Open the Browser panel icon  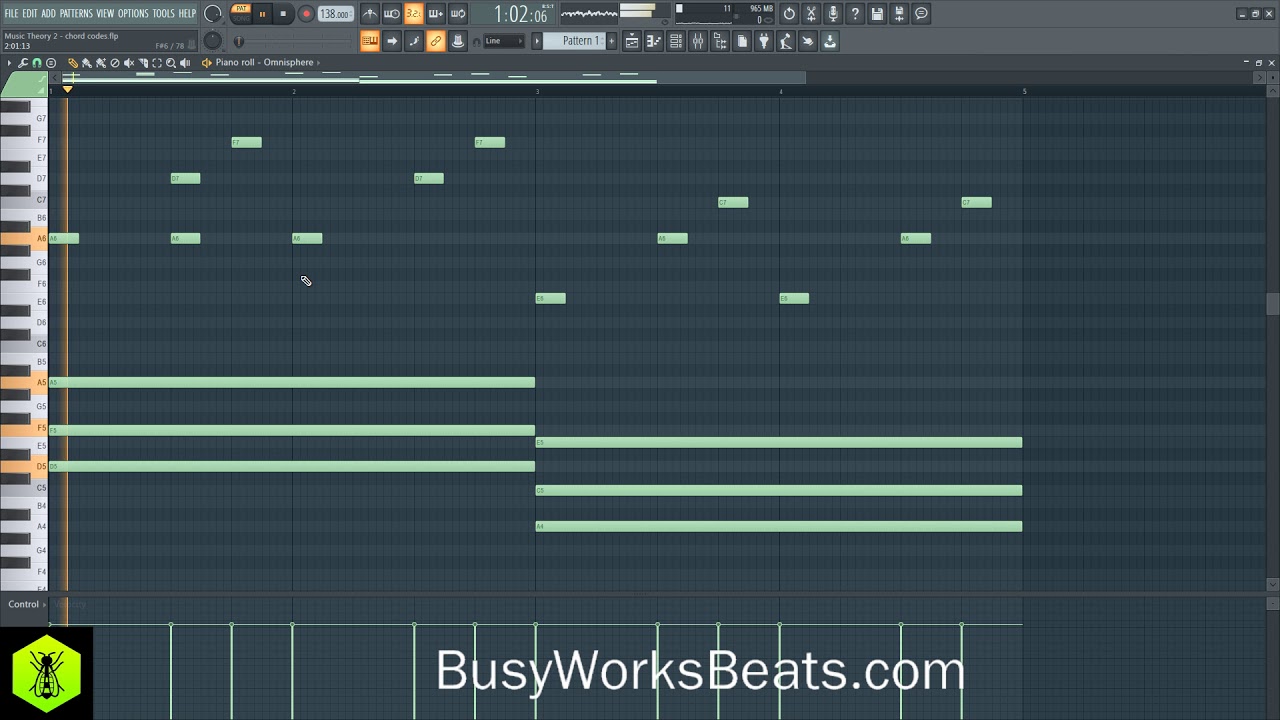tap(720, 41)
